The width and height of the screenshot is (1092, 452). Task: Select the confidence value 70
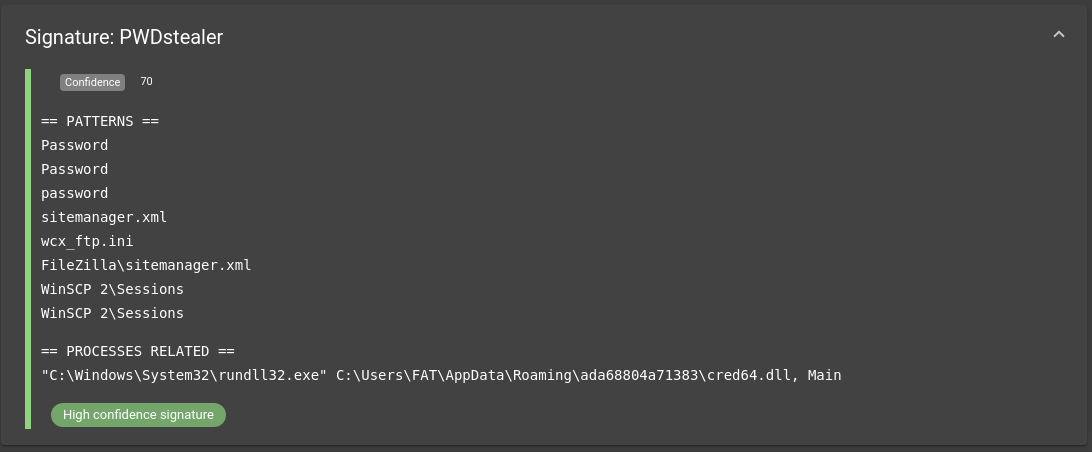coord(146,81)
